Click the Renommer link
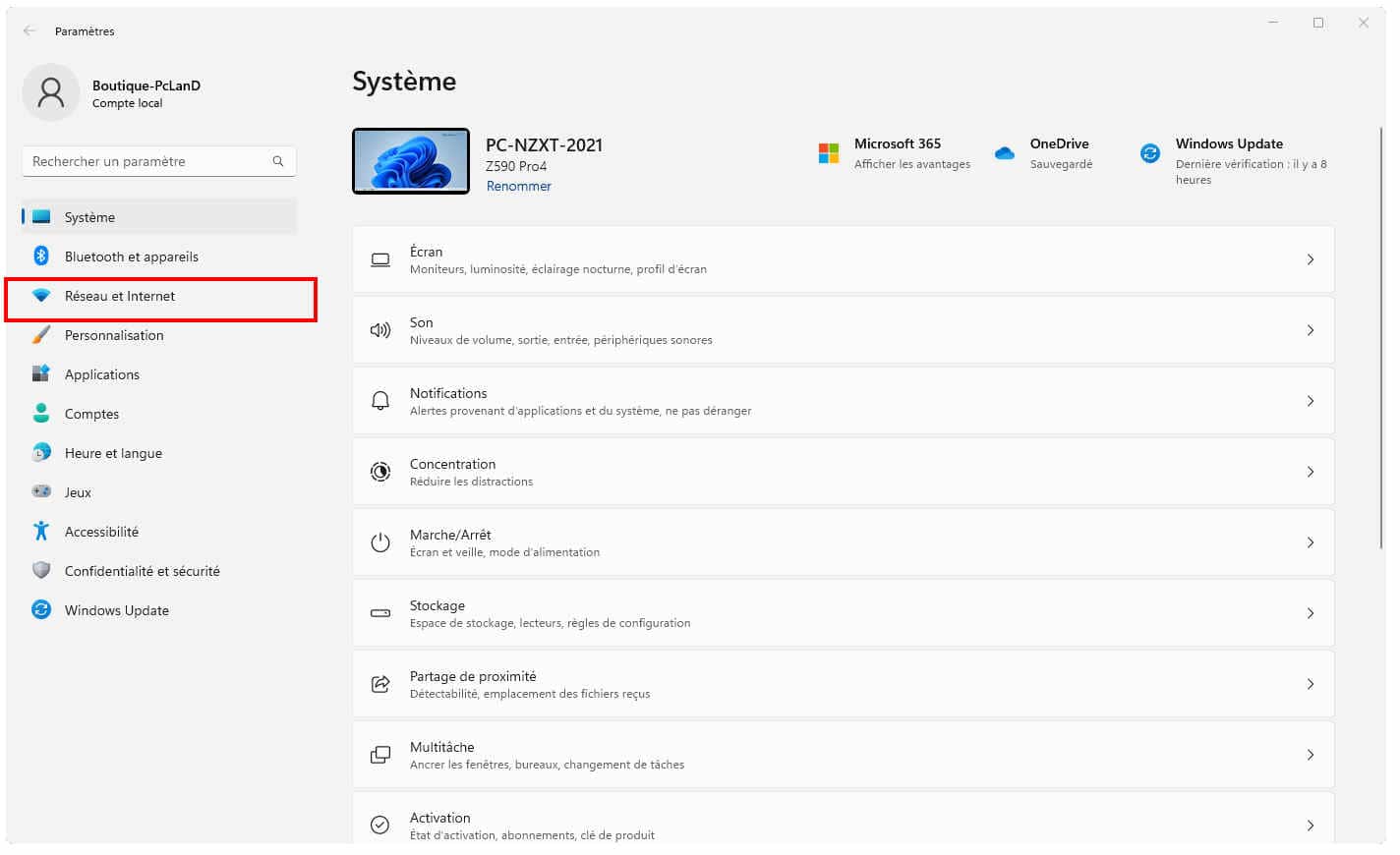Screen dimensions: 1400x855 tap(518, 186)
